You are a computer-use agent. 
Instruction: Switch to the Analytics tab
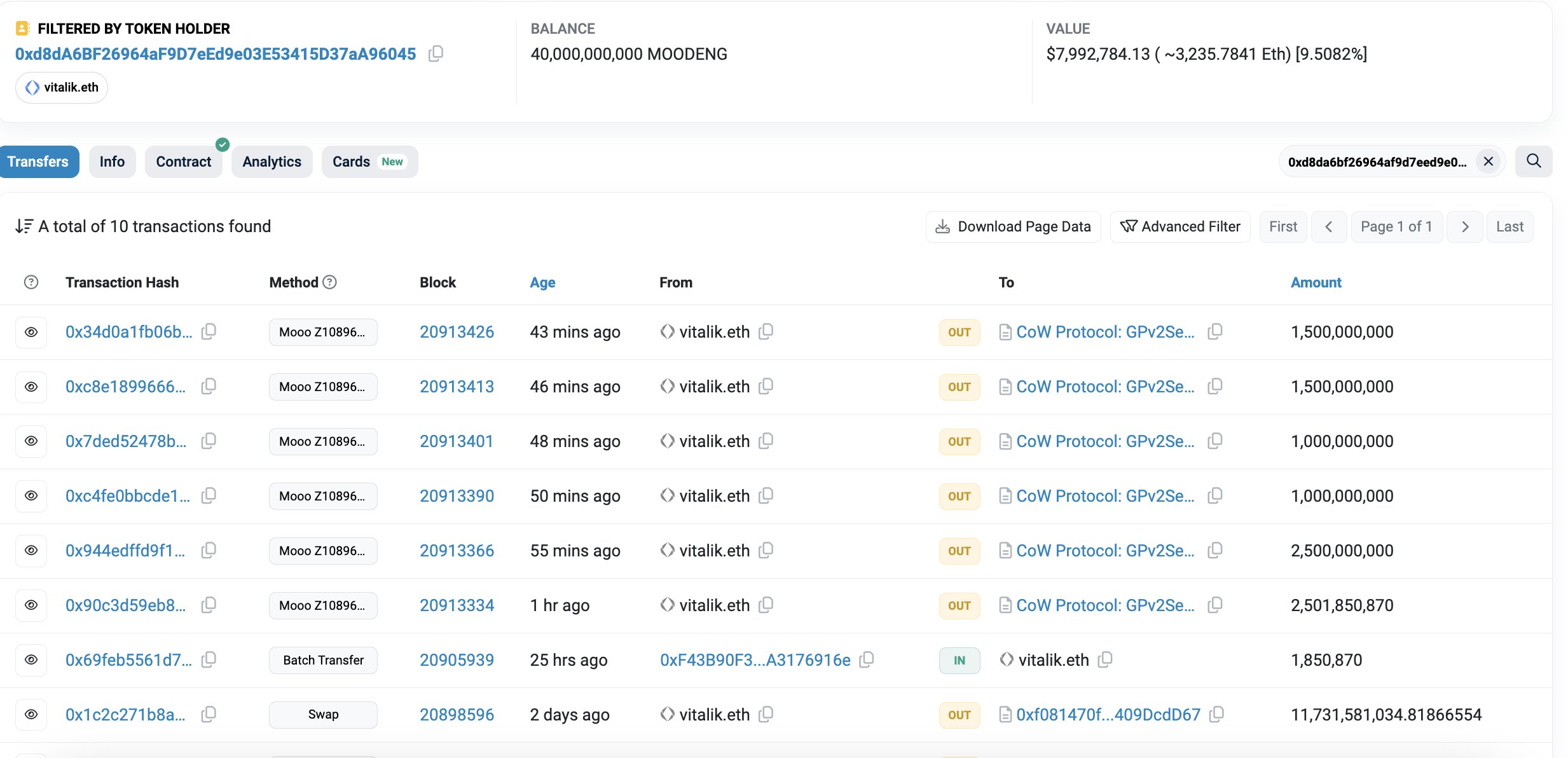(272, 162)
